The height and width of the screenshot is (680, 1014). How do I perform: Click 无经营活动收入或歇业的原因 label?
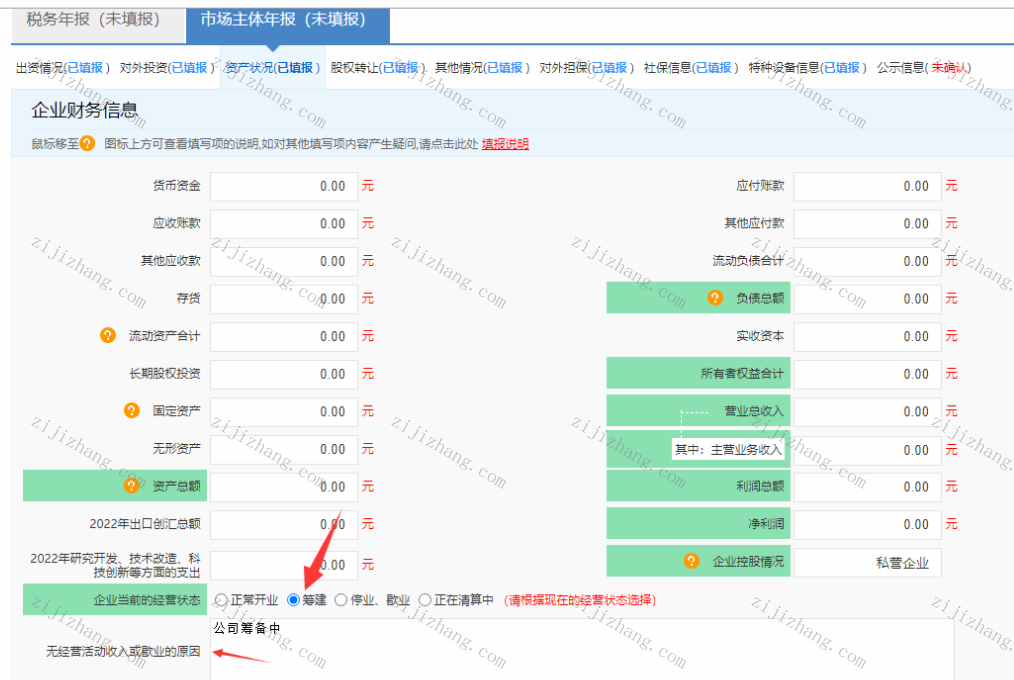coord(123,651)
